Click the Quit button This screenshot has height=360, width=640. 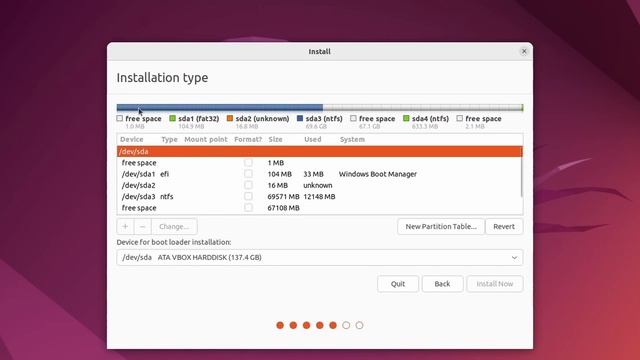[x=398, y=284]
